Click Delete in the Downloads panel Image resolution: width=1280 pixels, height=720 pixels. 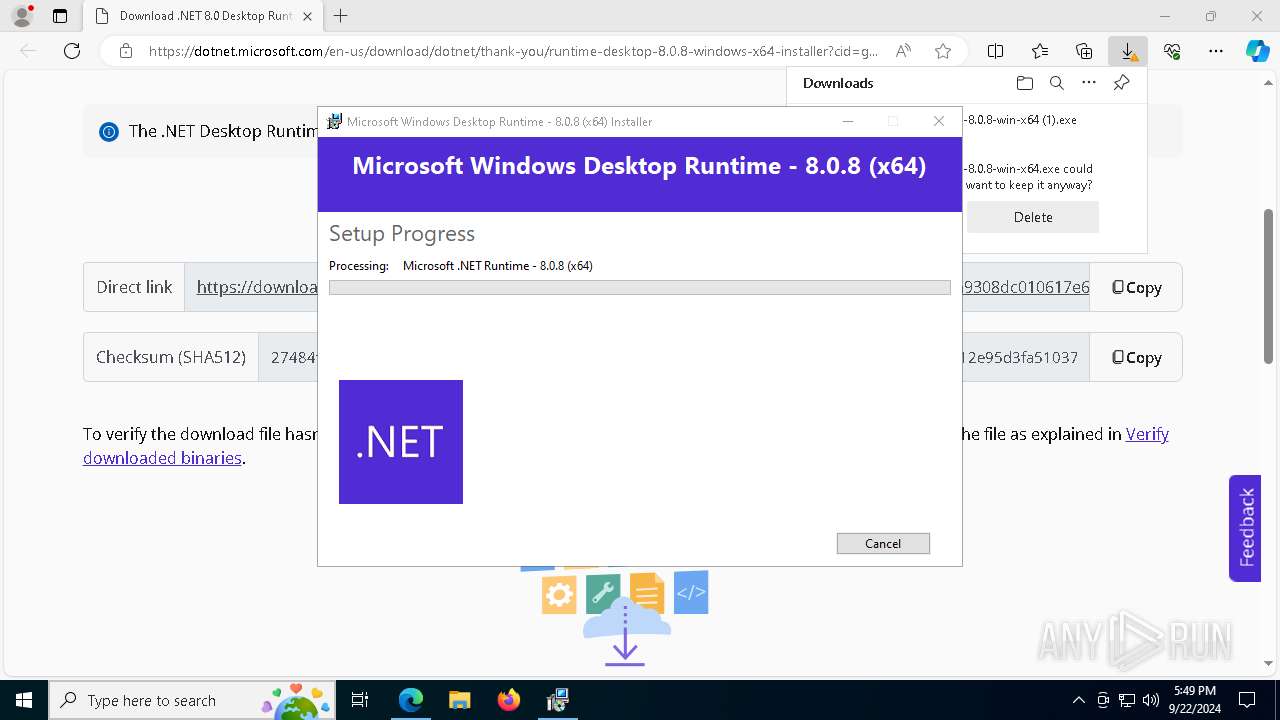1033,217
